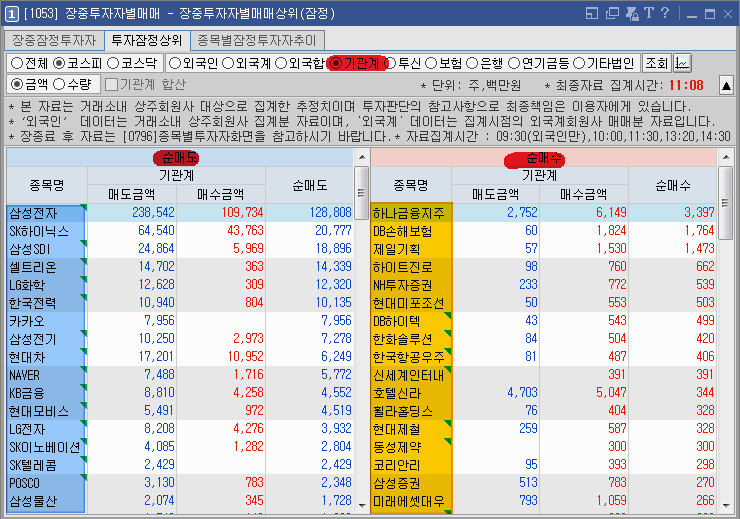Click the 매수금액 header in the right table
Screen dimensions: 740x519
584,194
